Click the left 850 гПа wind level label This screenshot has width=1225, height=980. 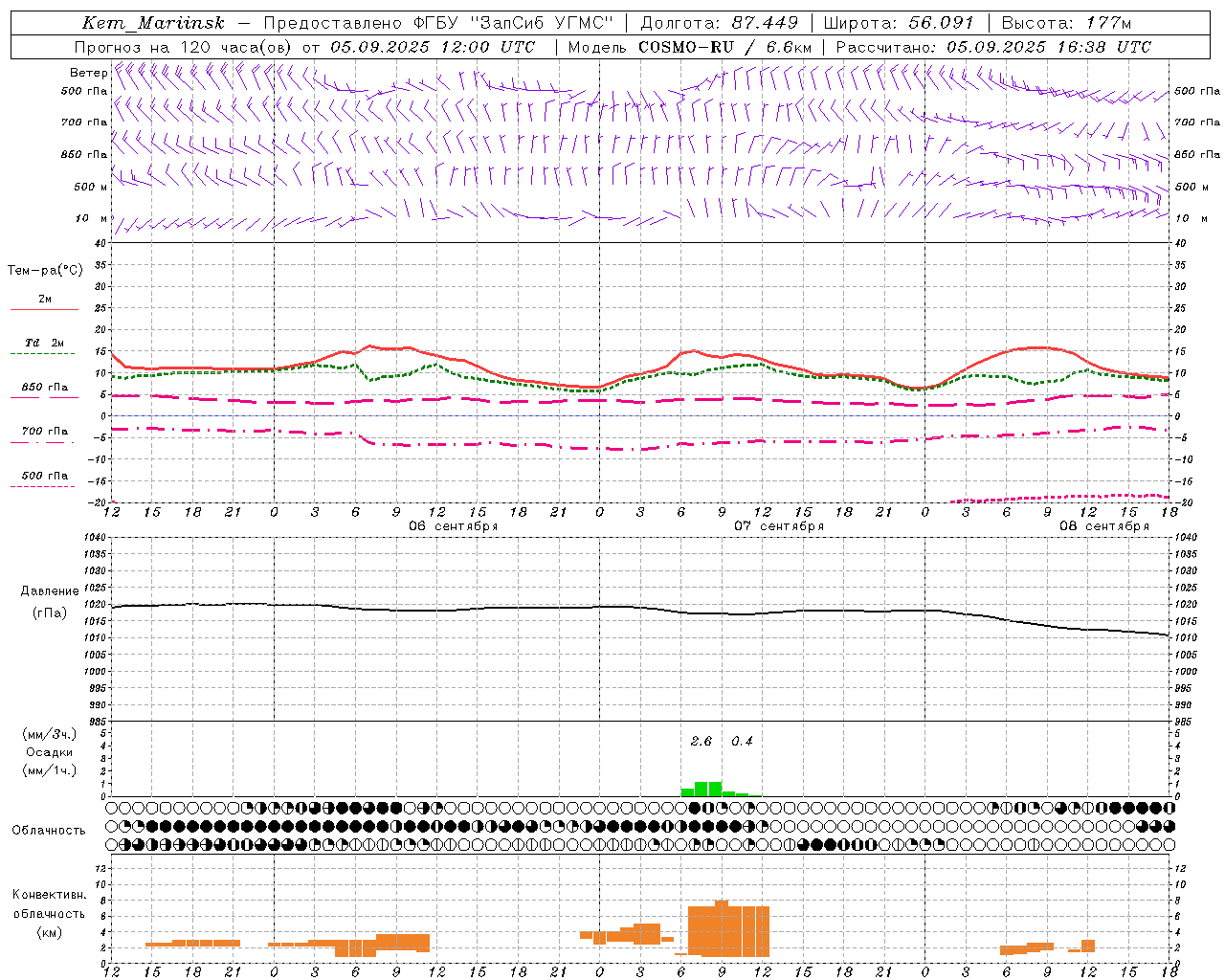point(84,154)
